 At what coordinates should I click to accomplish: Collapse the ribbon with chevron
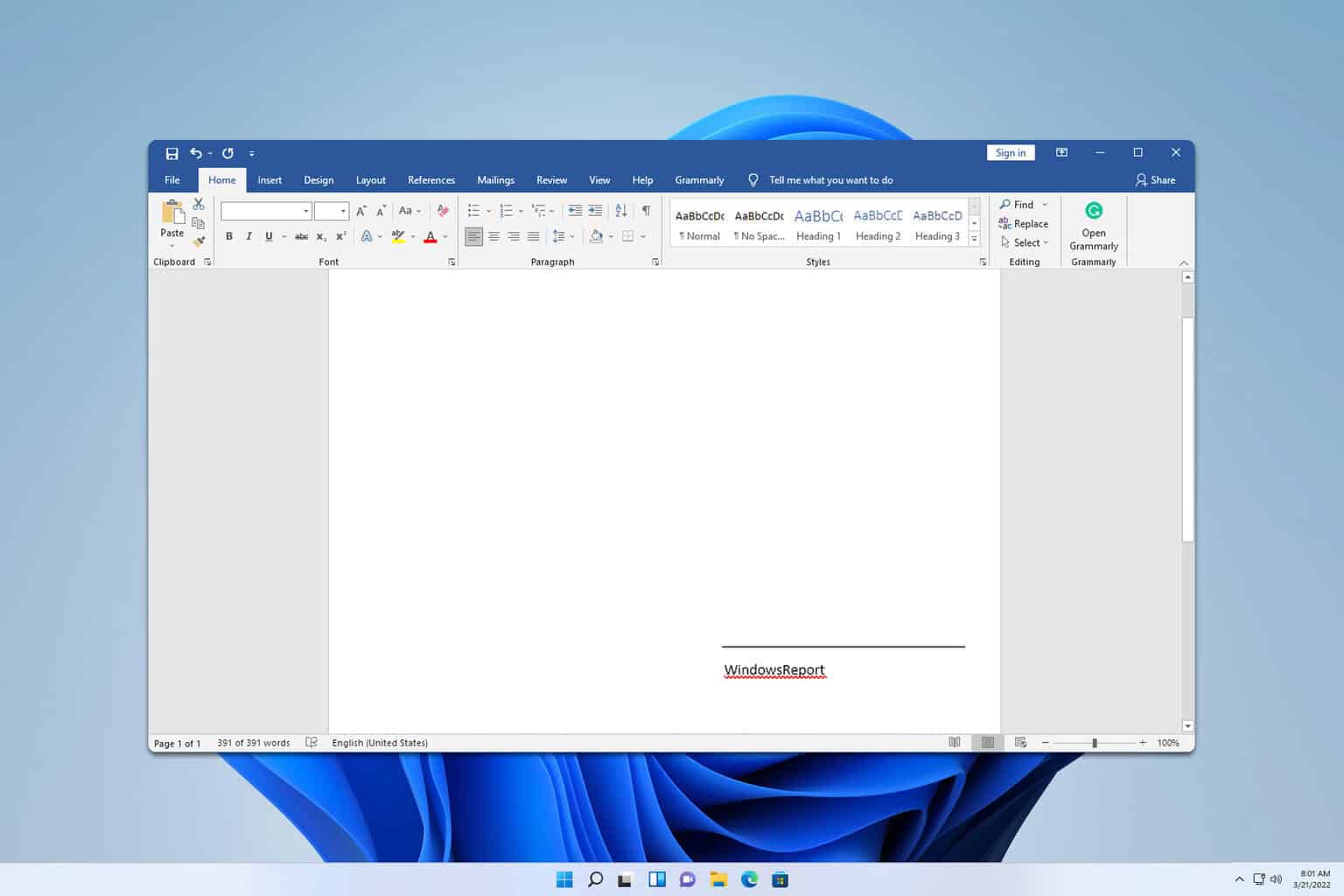[1184, 262]
